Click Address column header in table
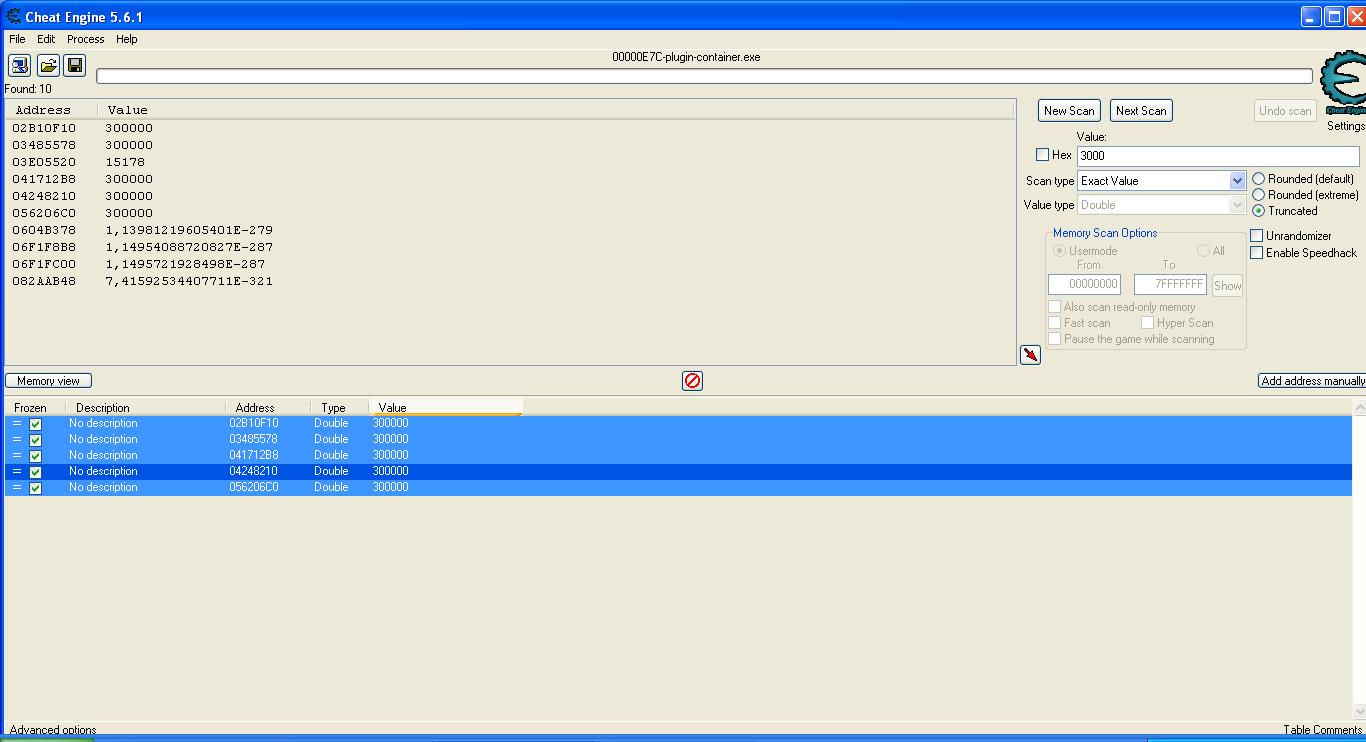Screen dimensions: 1366x742 [268, 408]
